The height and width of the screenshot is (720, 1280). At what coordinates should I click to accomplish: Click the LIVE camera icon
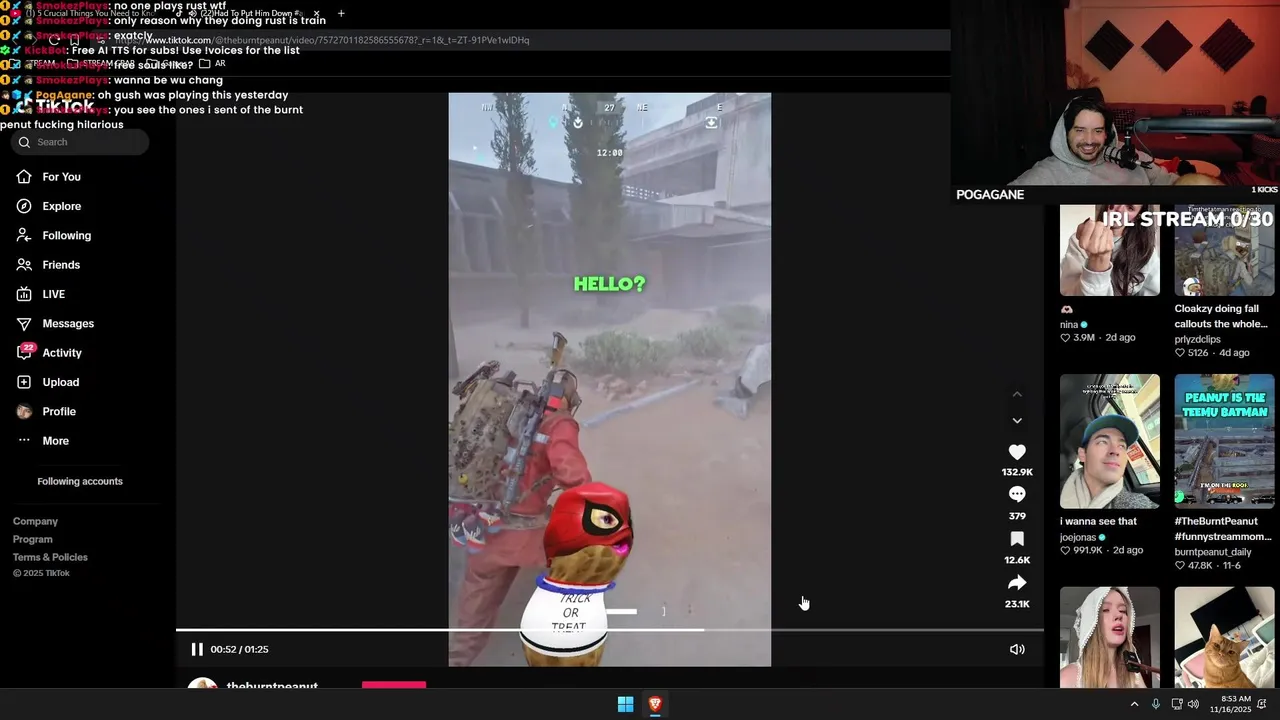[24, 294]
